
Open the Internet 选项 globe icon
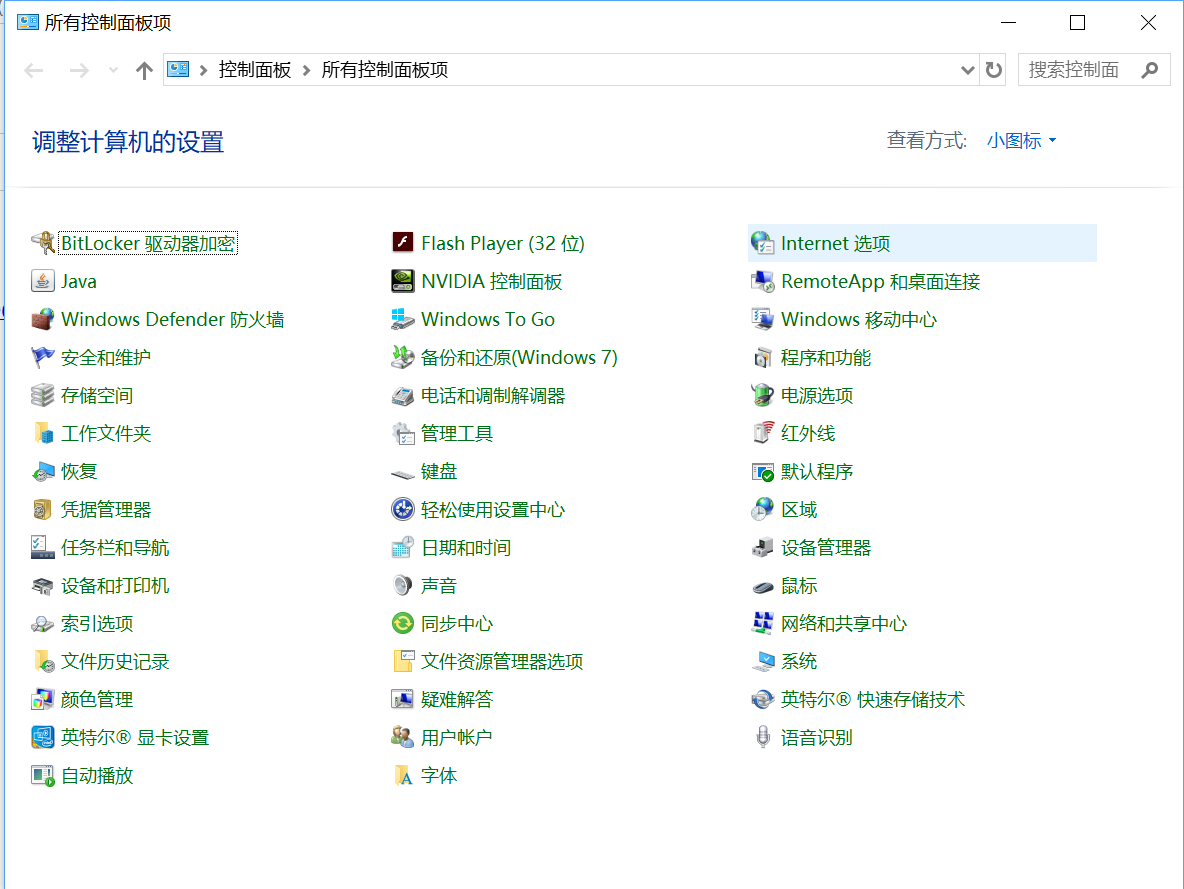(763, 243)
